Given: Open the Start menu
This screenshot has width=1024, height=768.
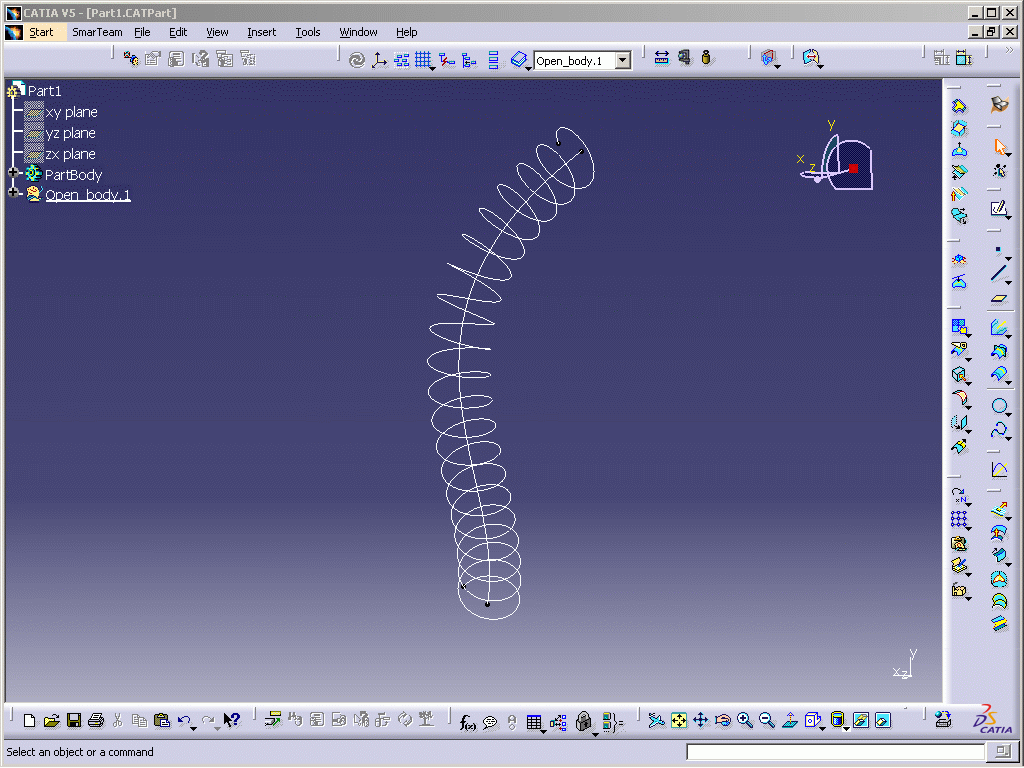Looking at the screenshot, I should (41, 32).
